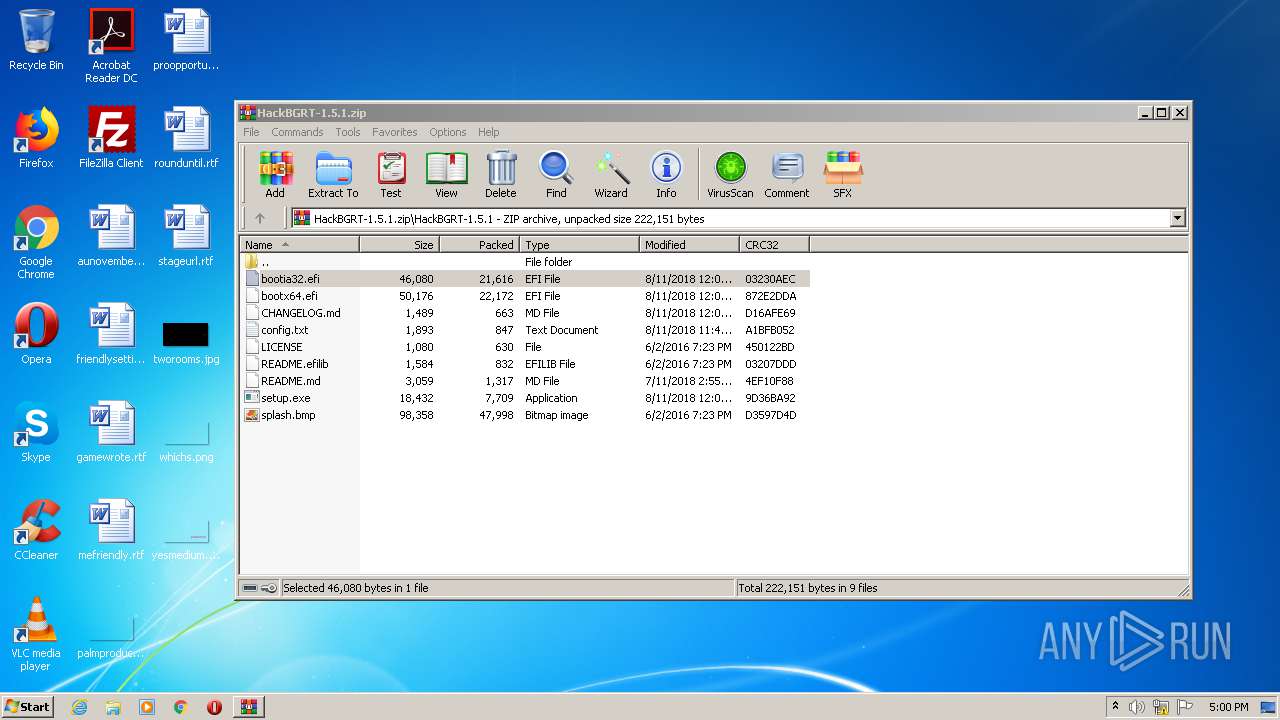Open the Find magnifier tool
Viewport: 1280px width, 720px height.
556,175
